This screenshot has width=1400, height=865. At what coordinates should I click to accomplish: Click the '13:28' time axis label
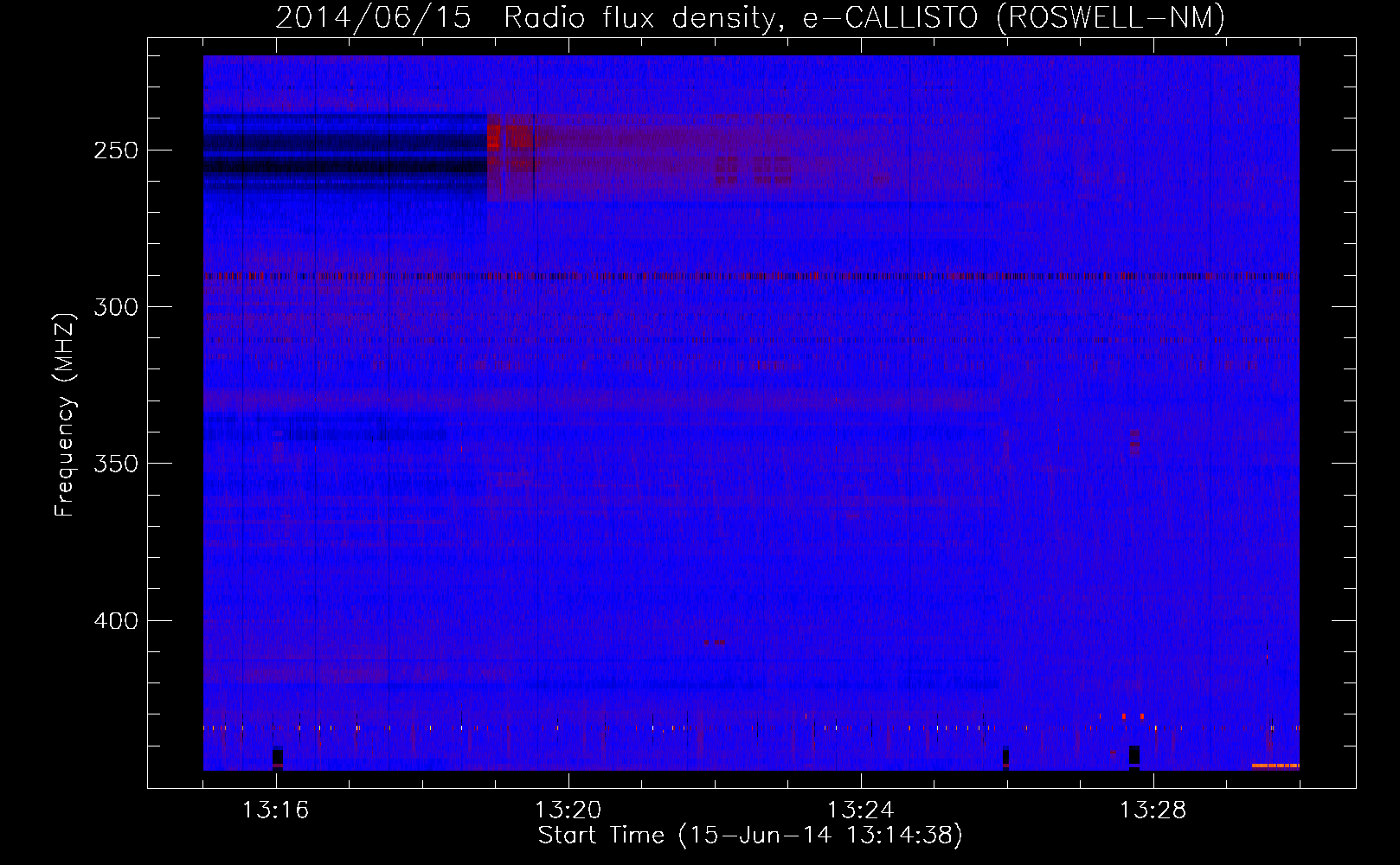1153,811
